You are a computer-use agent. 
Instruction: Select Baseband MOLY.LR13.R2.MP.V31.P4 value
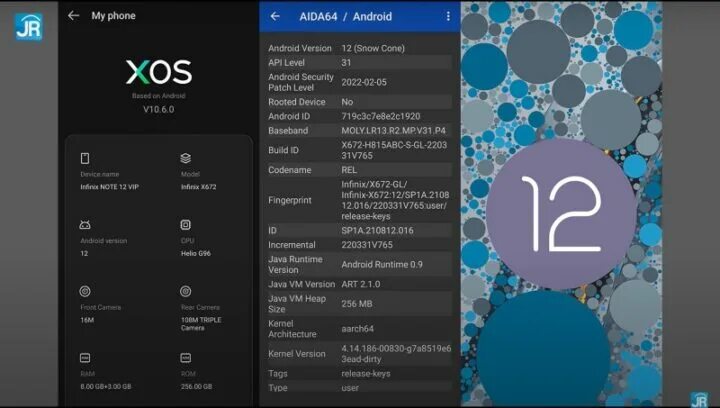394,130
